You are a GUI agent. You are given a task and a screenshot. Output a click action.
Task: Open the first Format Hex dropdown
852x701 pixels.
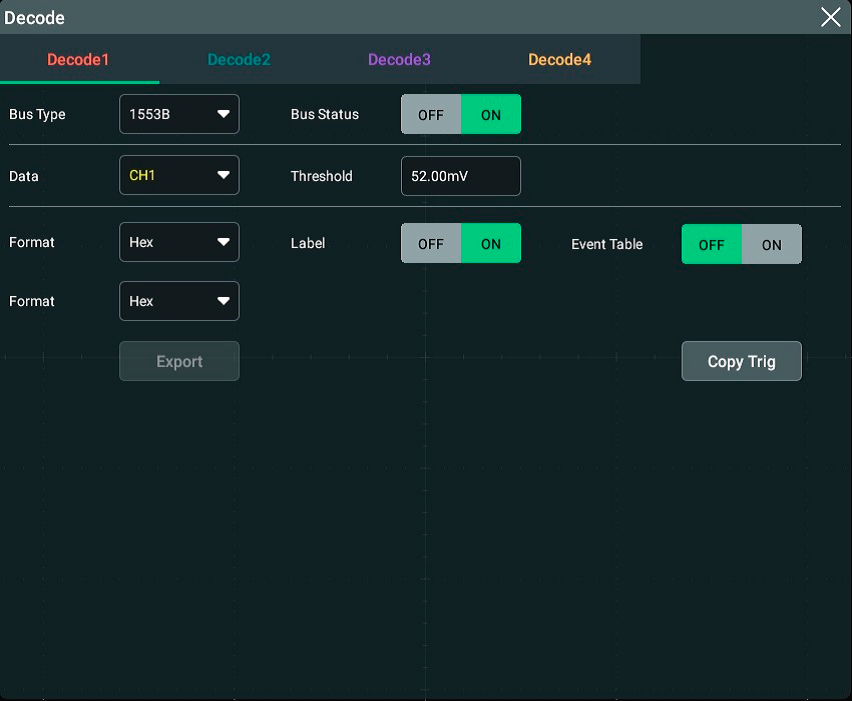[178, 242]
